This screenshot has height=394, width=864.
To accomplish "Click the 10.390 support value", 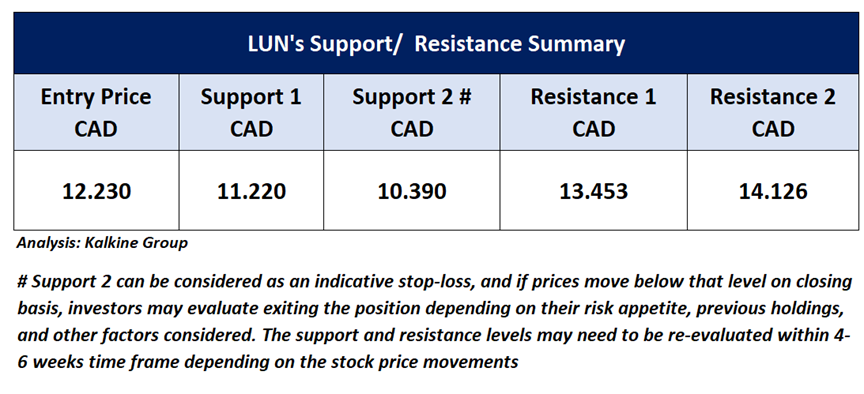I will point(412,191).
